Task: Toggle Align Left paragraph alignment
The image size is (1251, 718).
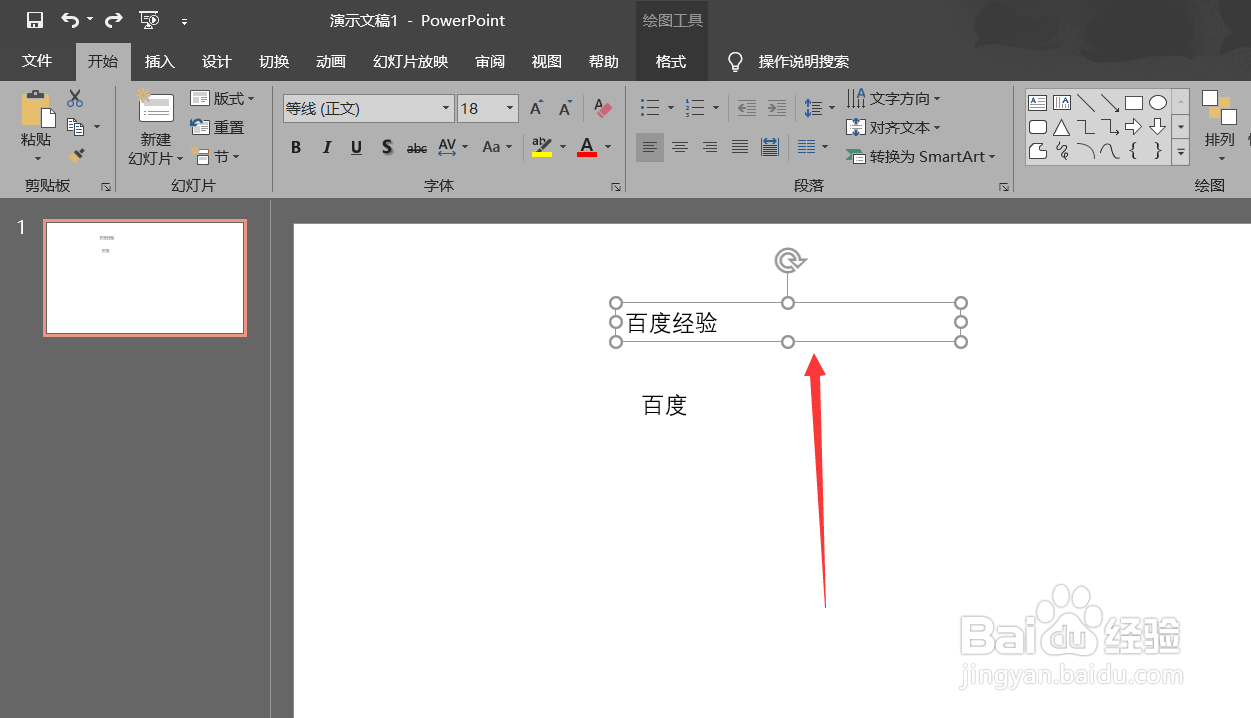Action: pos(650,148)
